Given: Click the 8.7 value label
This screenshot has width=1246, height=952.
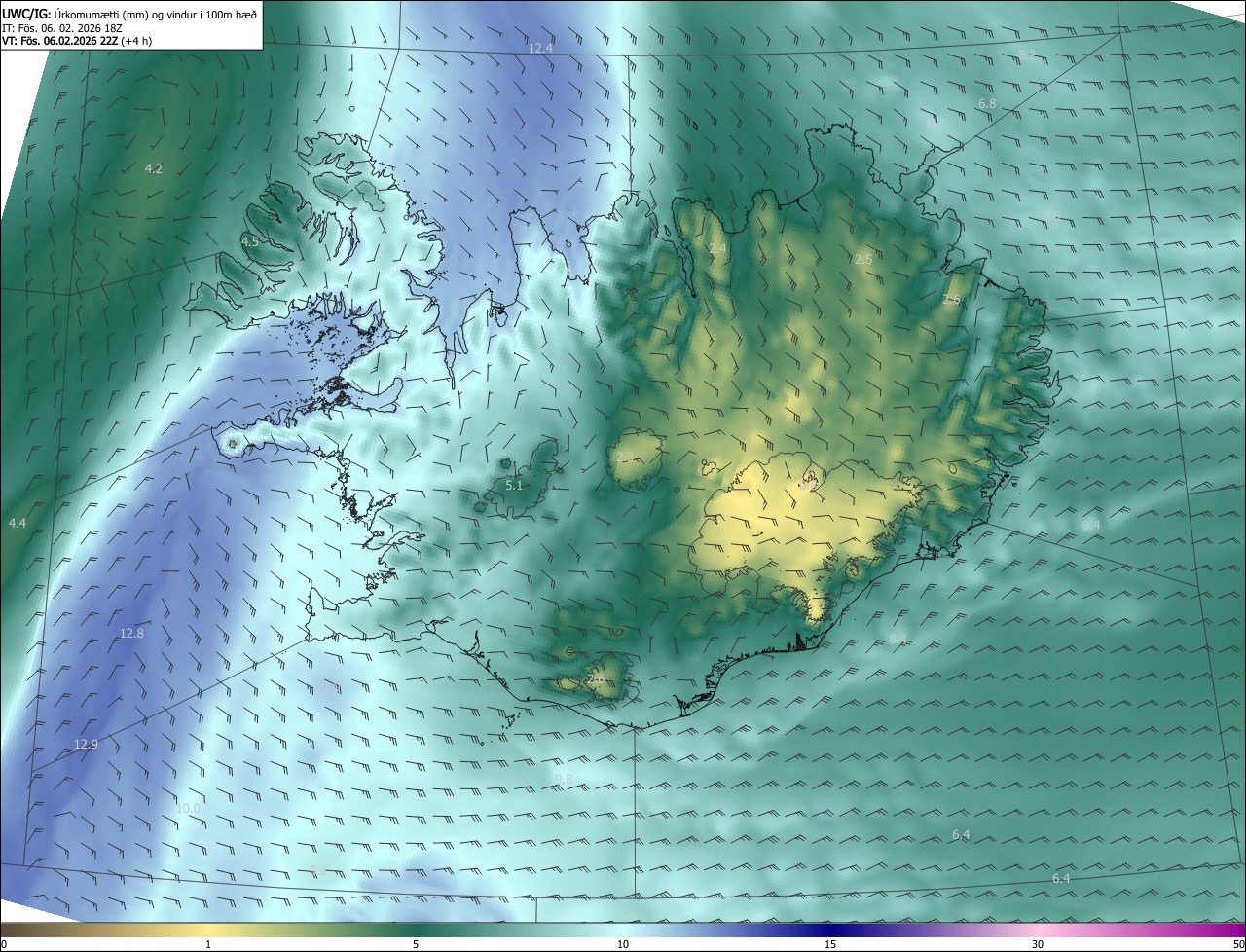Looking at the screenshot, I should tap(934, 123).
